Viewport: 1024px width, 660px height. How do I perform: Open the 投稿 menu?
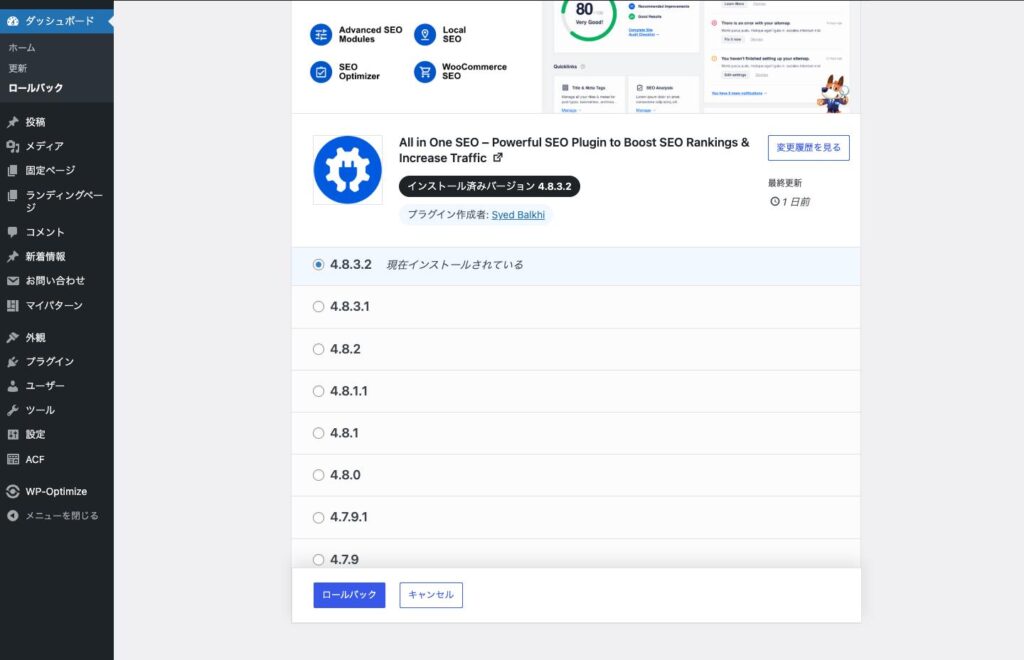[x=35, y=122]
